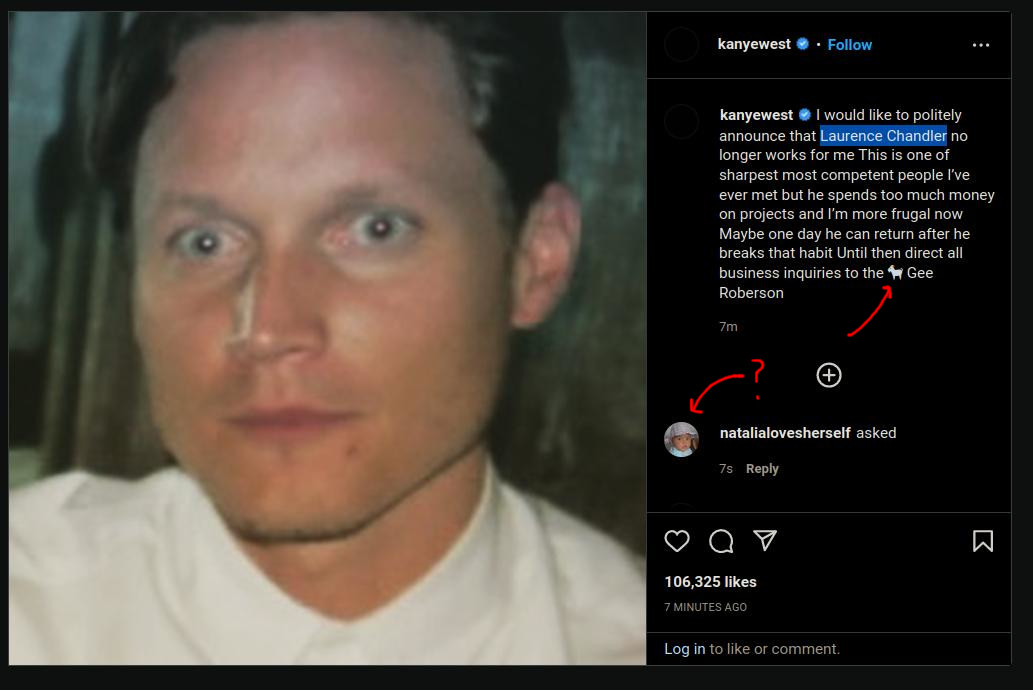Image resolution: width=1033 pixels, height=690 pixels.
Task: Click the highlighted Laurence Chandler text
Action: click(883, 136)
